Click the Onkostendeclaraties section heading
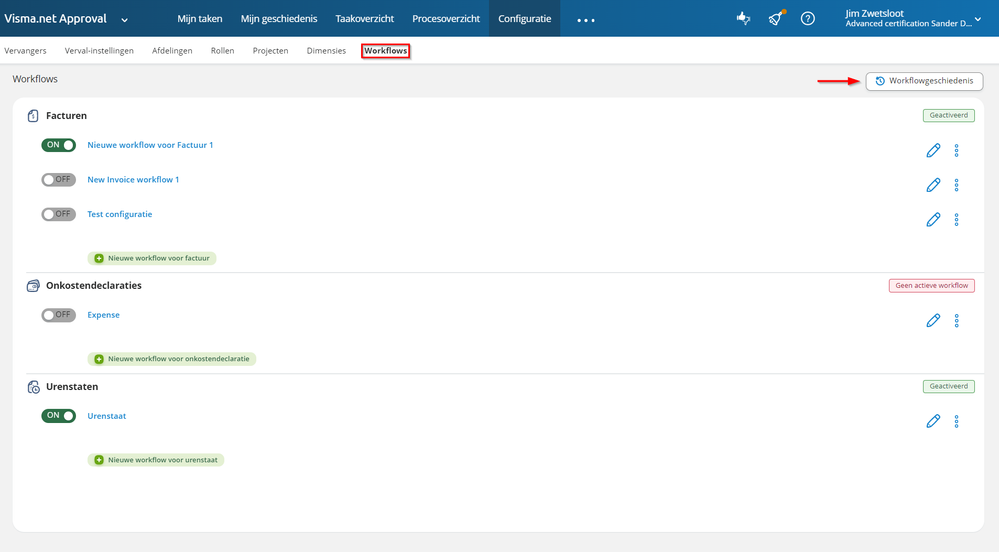Viewport: 999px width, 552px height. click(94, 286)
